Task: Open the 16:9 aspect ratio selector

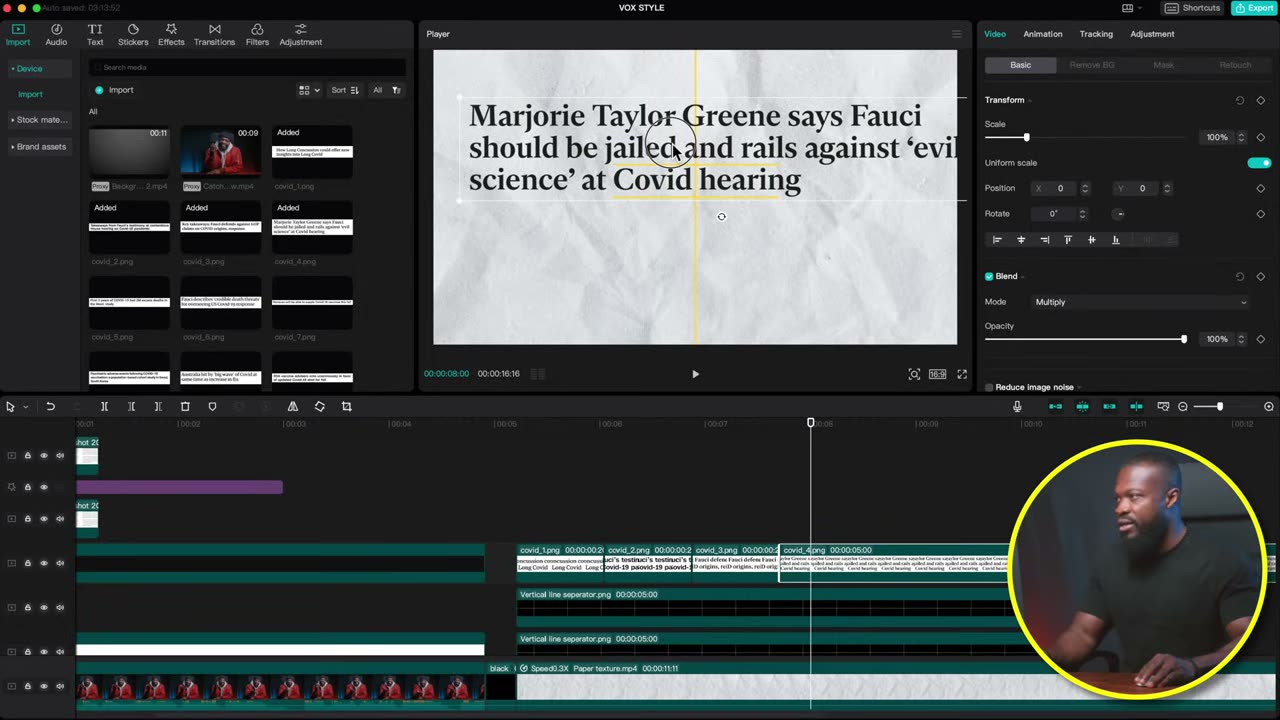Action: 938,374
